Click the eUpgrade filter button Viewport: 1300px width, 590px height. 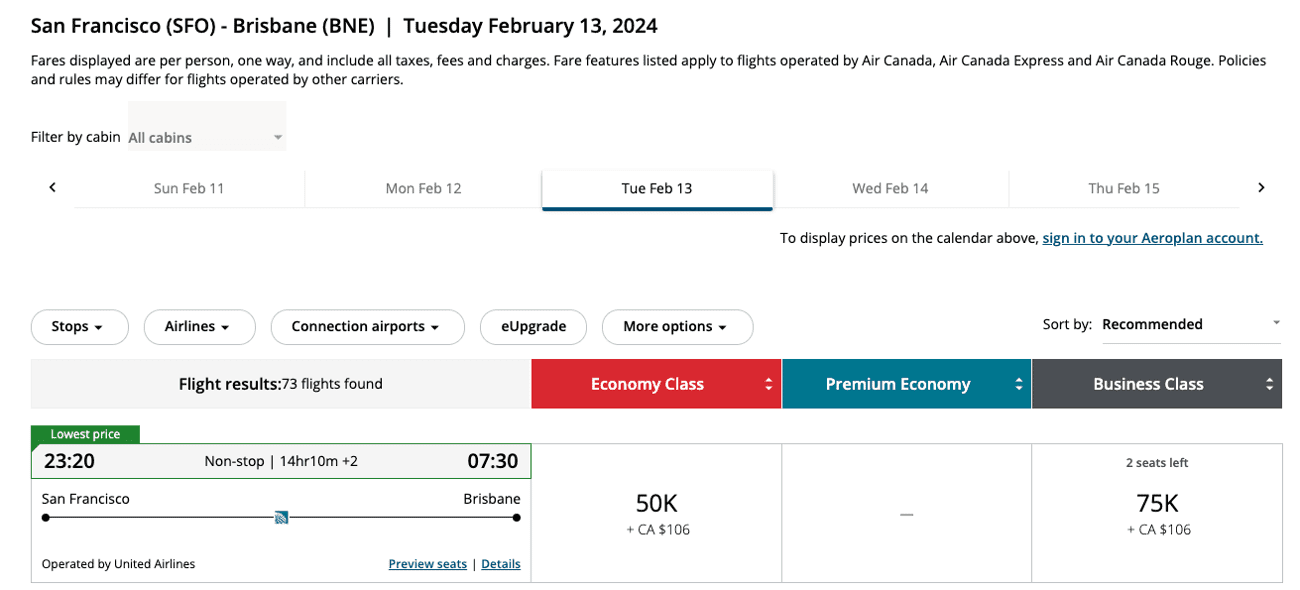533,326
